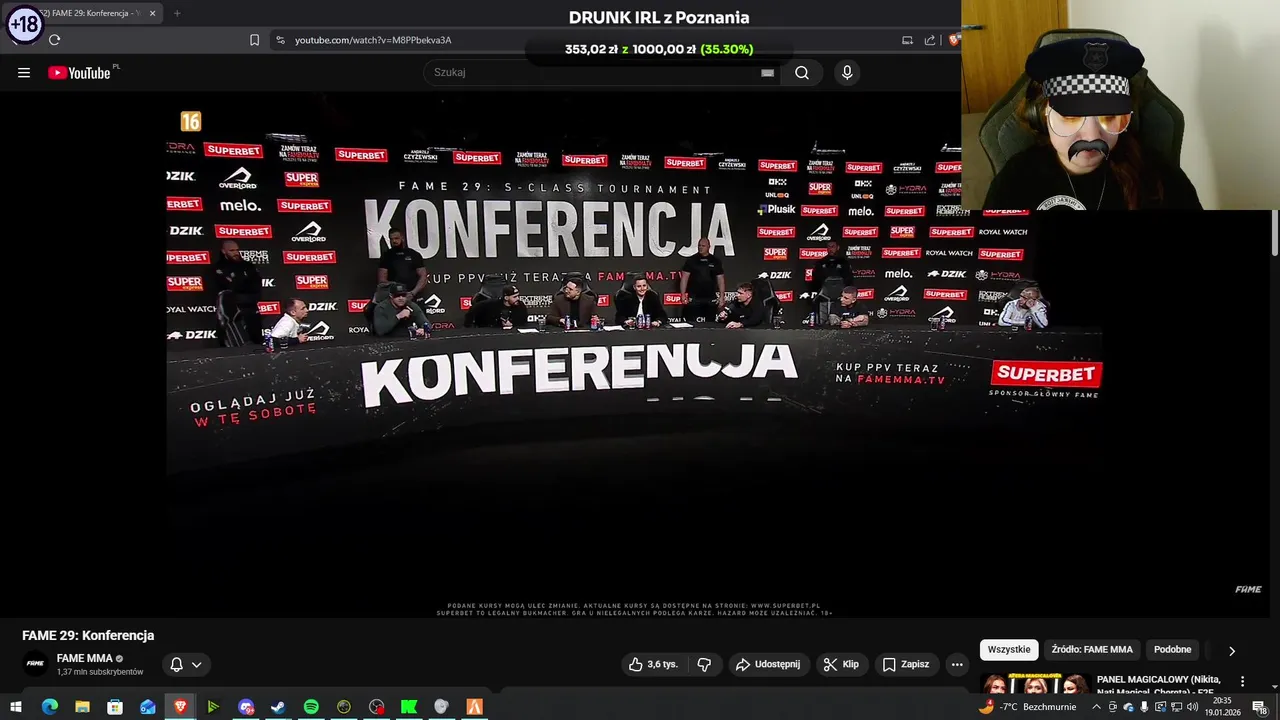Open the Udostępnij share dialog
Viewport: 1280px width, 720px height.
[767, 664]
